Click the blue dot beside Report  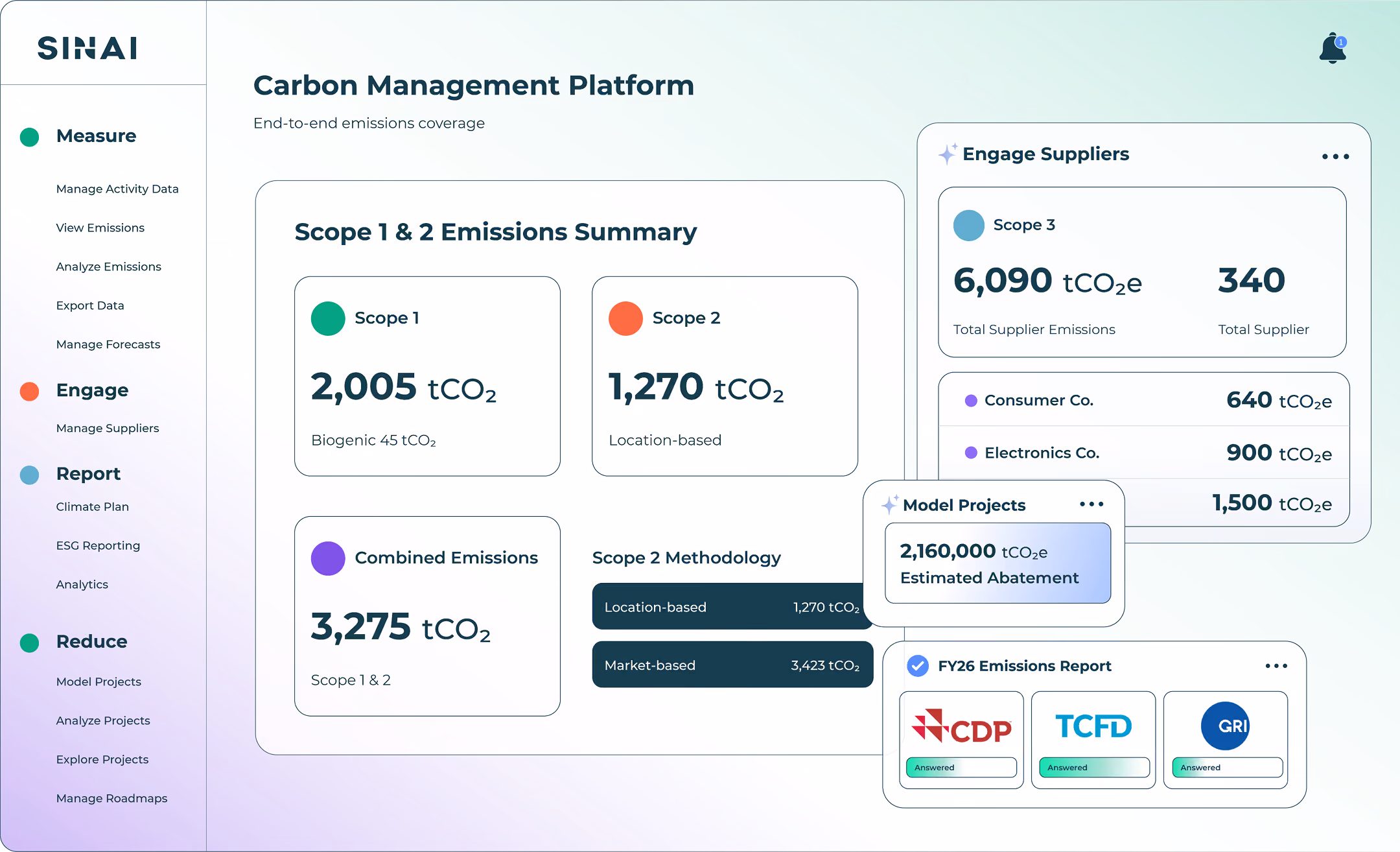pyautogui.click(x=30, y=475)
